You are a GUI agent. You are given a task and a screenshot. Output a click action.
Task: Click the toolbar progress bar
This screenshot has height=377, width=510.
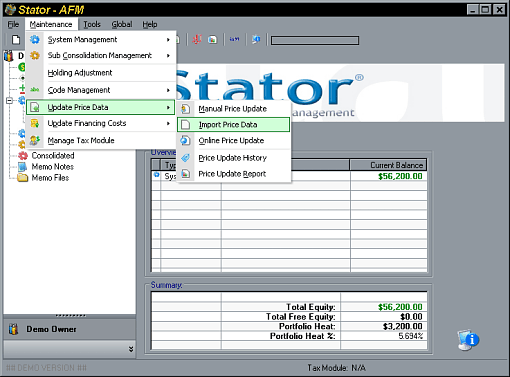tap(315, 41)
